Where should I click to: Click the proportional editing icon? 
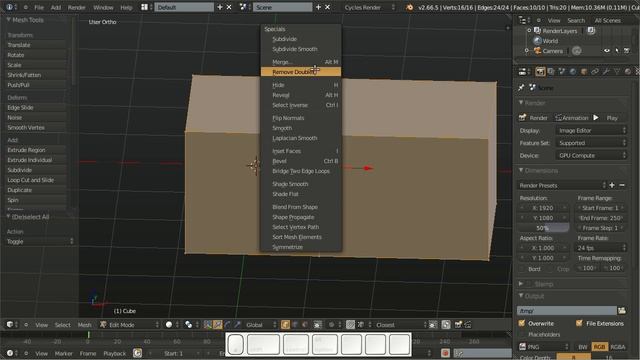pos(331,325)
